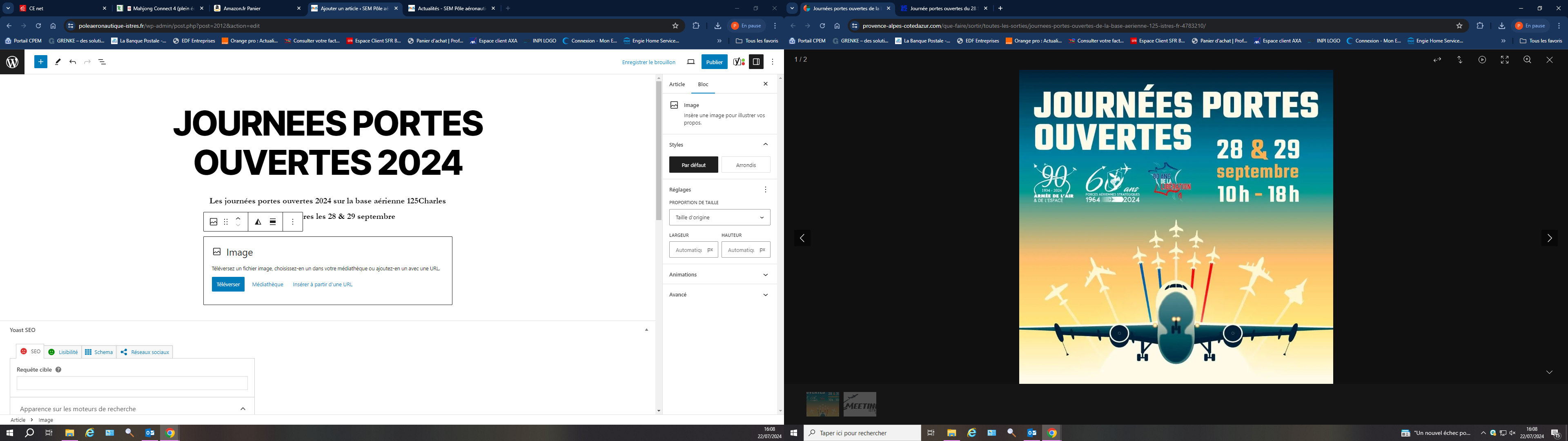Open Réglages panel options menu

click(765, 189)
